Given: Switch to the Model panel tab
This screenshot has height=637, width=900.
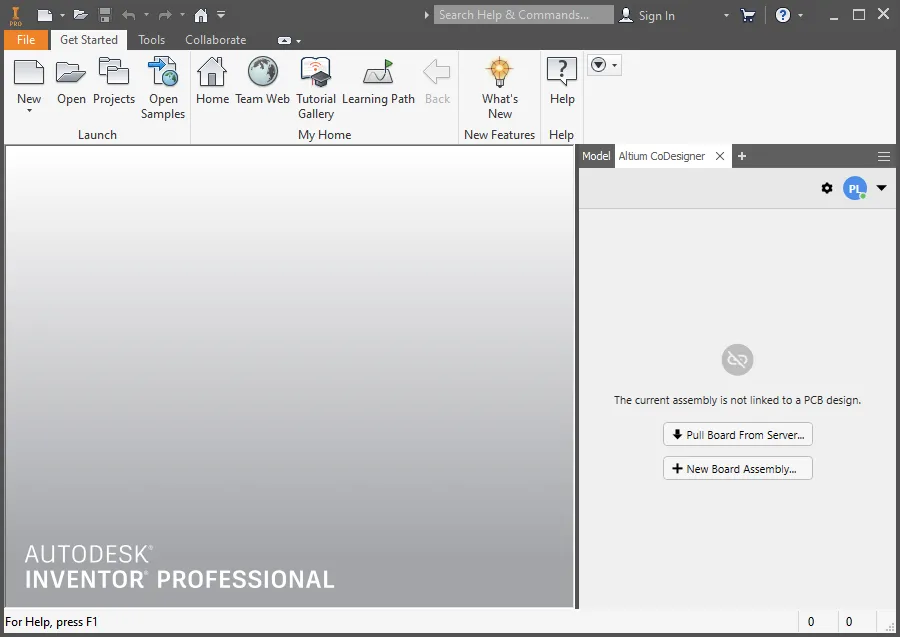Looking at the screenshot, I should (596, 156).
